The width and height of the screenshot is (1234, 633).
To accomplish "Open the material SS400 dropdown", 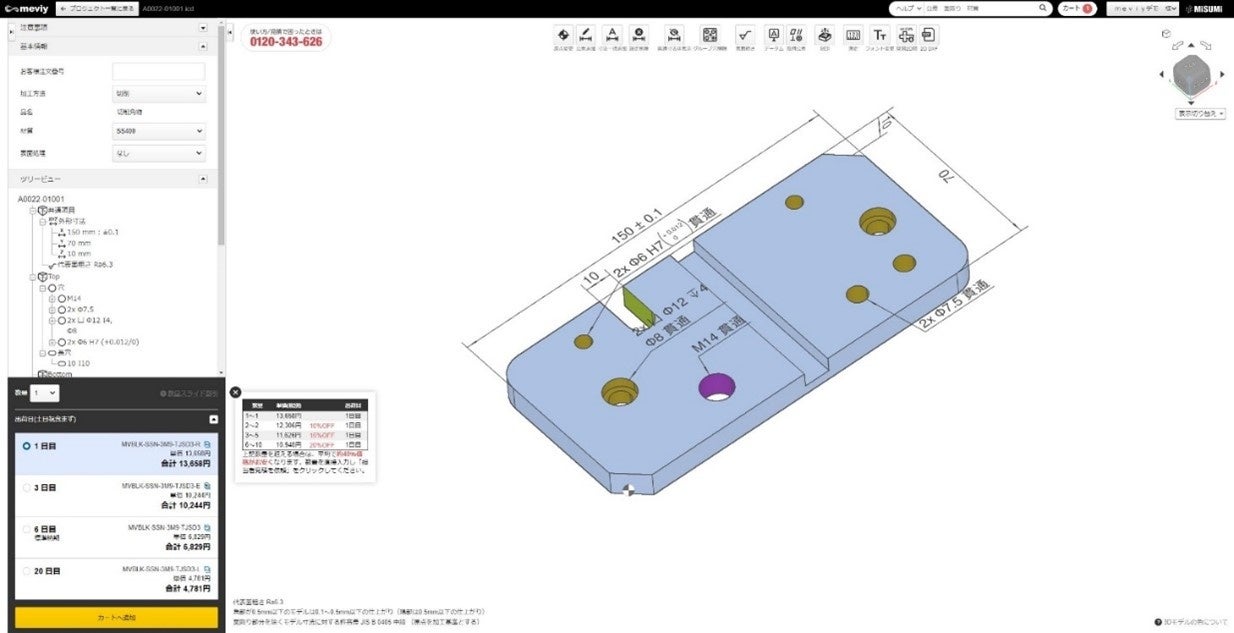I will click(x=158, y=131).
